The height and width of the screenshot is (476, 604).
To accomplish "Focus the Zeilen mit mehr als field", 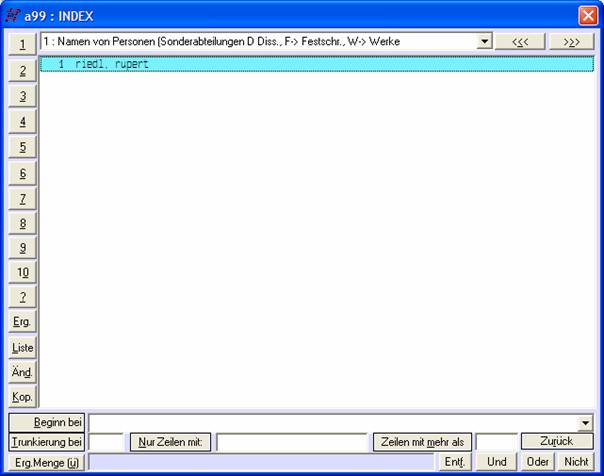I will [x=497, y=442].
